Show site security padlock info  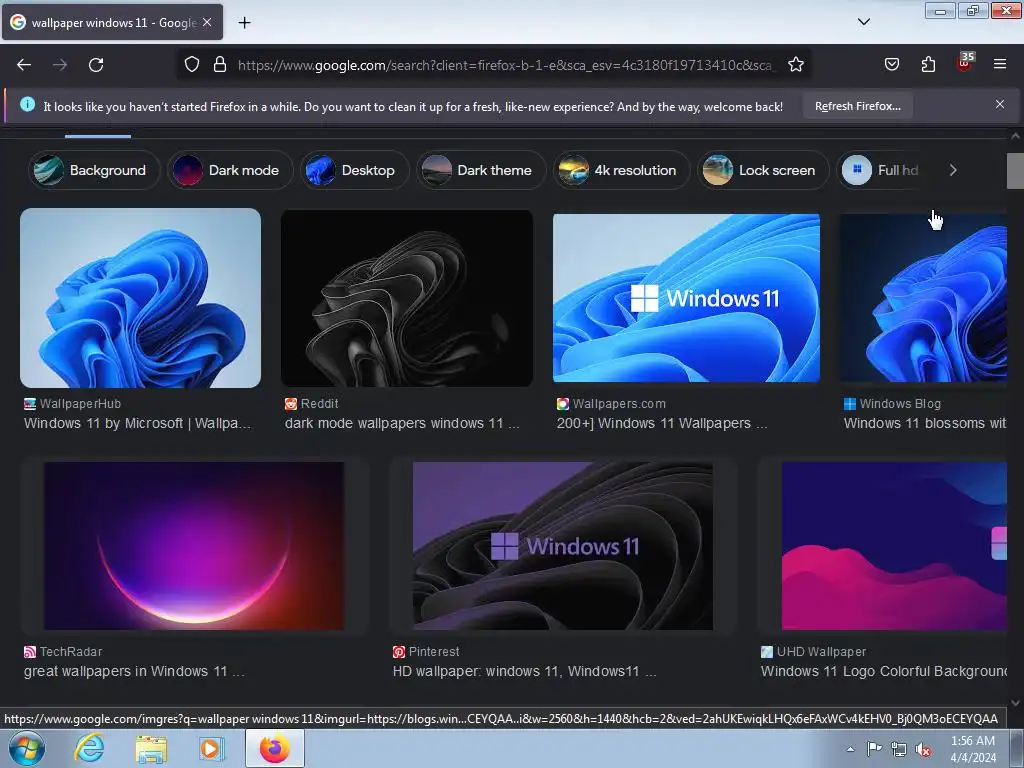220,65
